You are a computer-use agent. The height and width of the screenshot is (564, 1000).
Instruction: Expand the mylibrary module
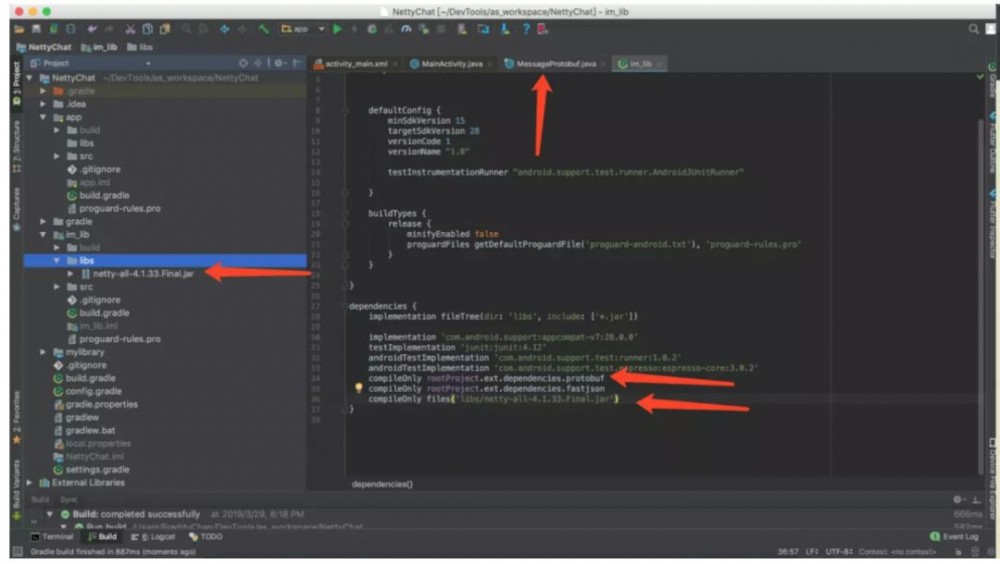coord(43,352)
